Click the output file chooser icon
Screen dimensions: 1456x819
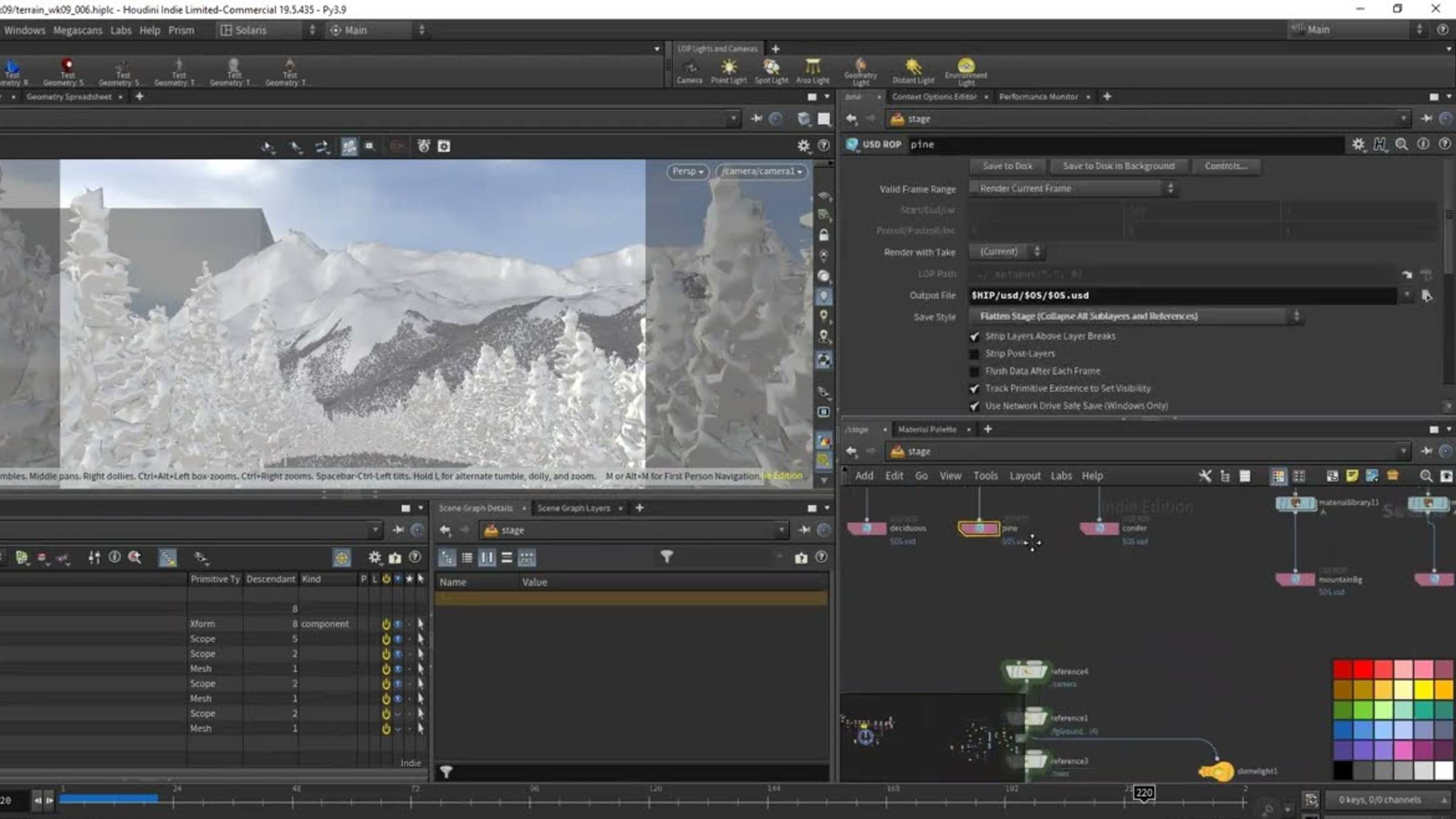(x=1426, y=295)
